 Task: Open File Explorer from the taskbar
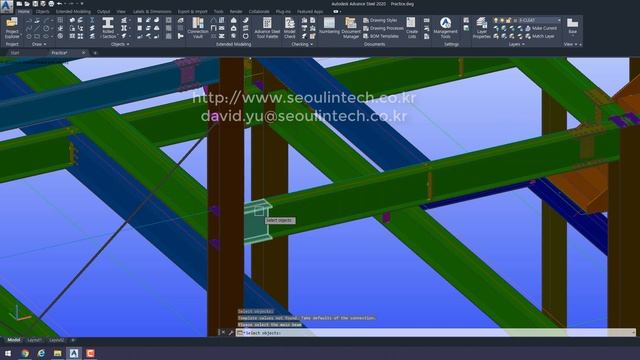pyautogui.click(x=58, y=353)
